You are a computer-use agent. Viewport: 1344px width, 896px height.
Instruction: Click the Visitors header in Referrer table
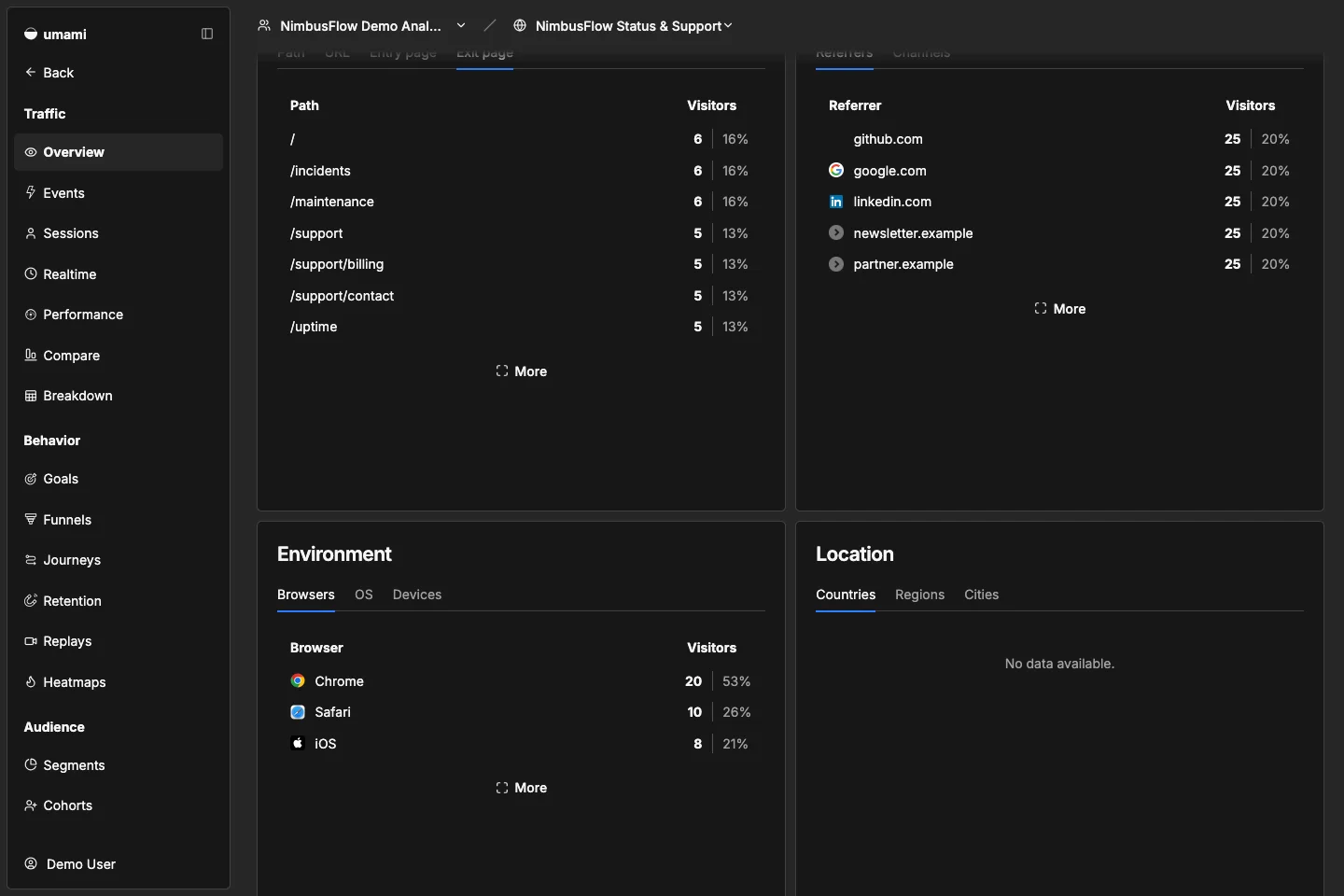[x=1250, y=105]
